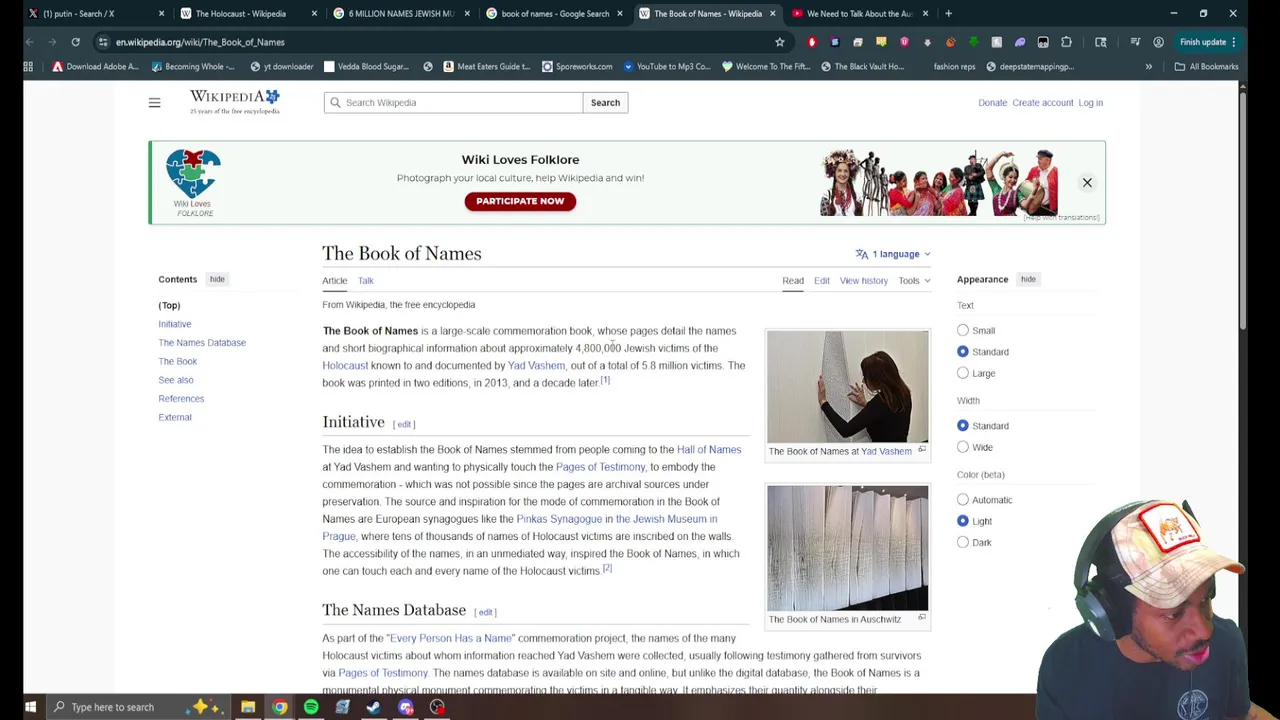1280x720 pixels.
Task: Open the red Opera-style extension icon
Action: pos(812,42)
